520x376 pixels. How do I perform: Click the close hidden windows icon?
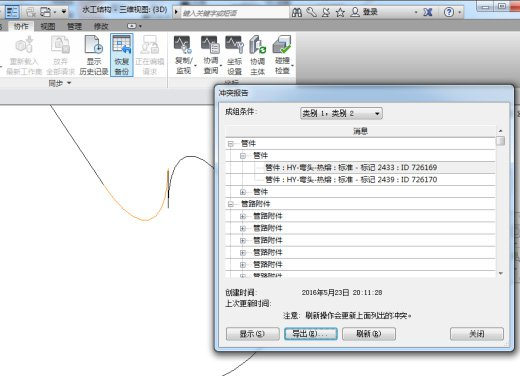tap(31, 12)
